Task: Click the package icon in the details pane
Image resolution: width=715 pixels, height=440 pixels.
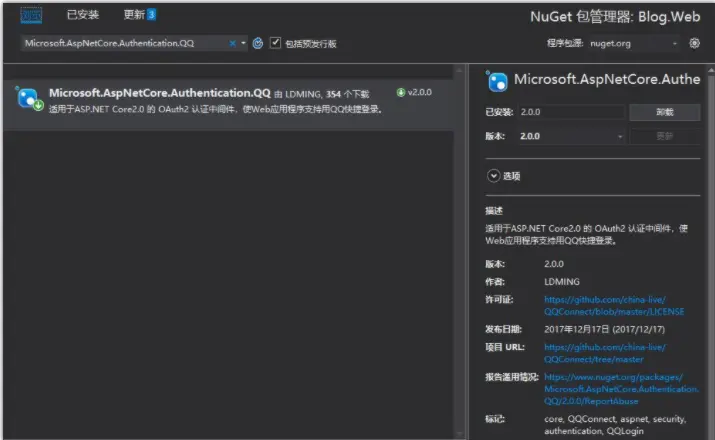Action: (x=497, y=82)
